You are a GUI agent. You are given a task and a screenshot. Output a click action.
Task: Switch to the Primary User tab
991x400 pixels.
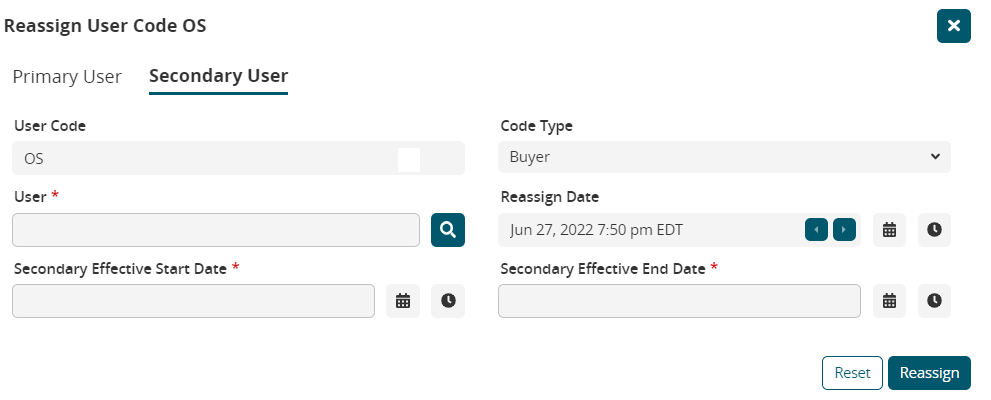67,77
